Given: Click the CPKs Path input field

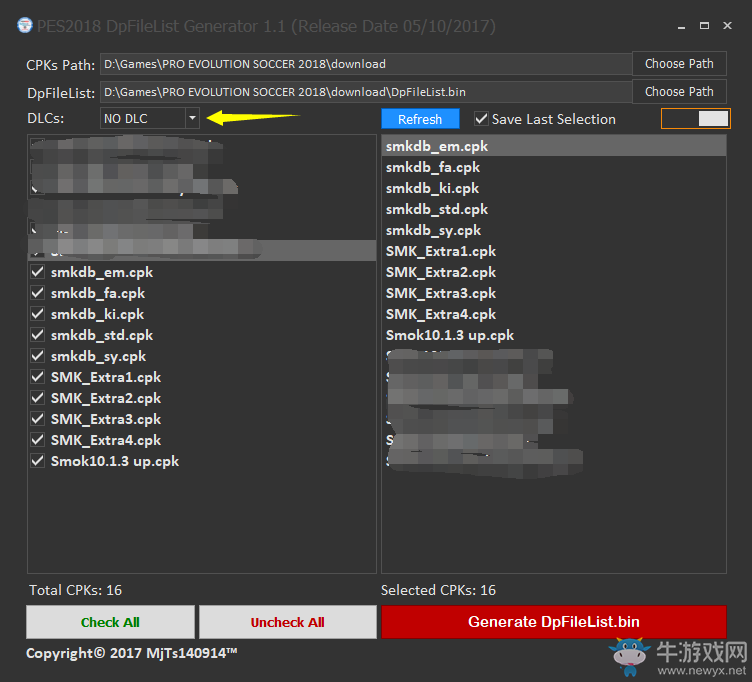Looking at the screenshot, I should click(366, 64).
